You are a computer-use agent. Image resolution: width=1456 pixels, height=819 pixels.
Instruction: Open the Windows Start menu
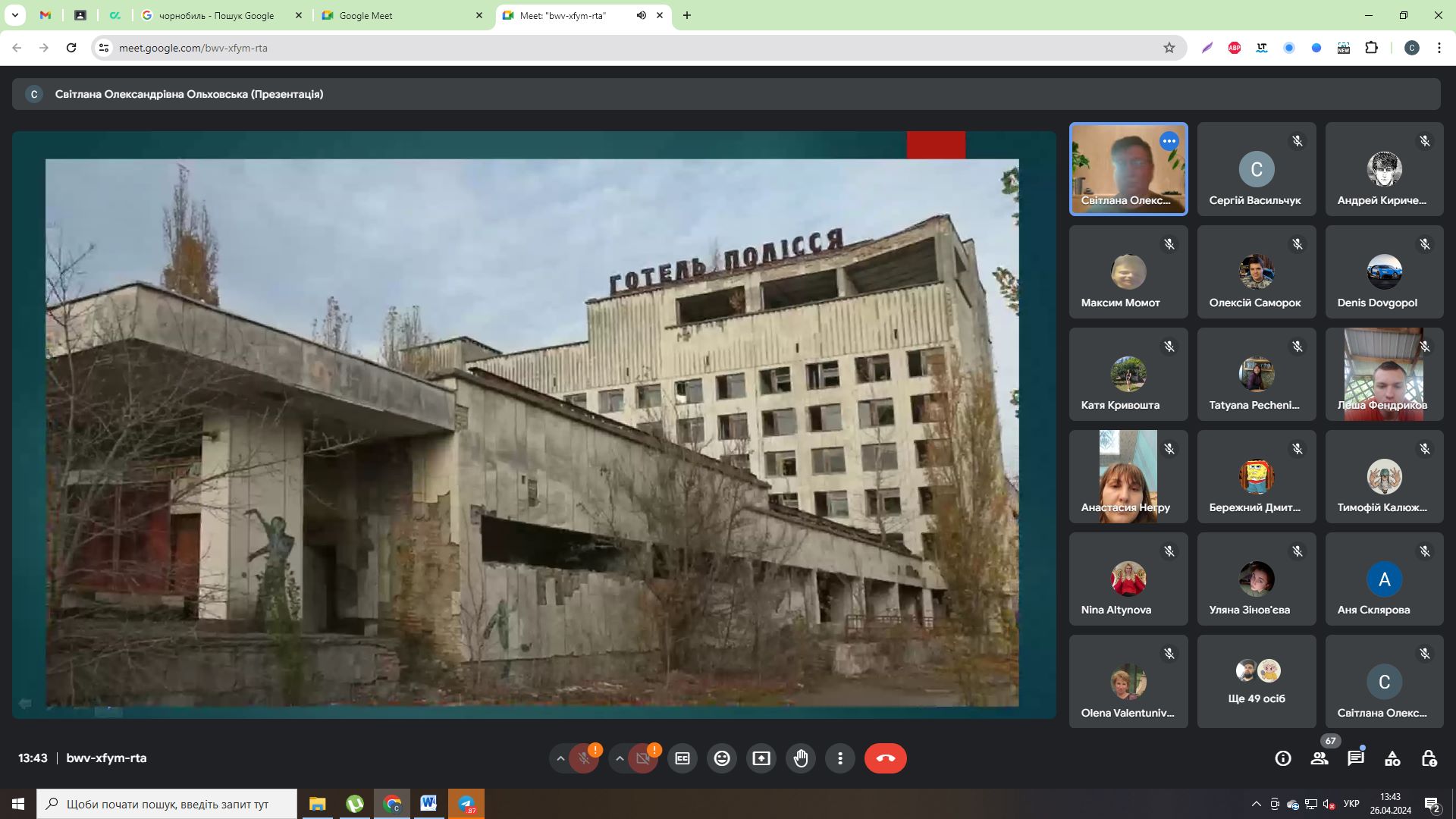tap(18, 804)
